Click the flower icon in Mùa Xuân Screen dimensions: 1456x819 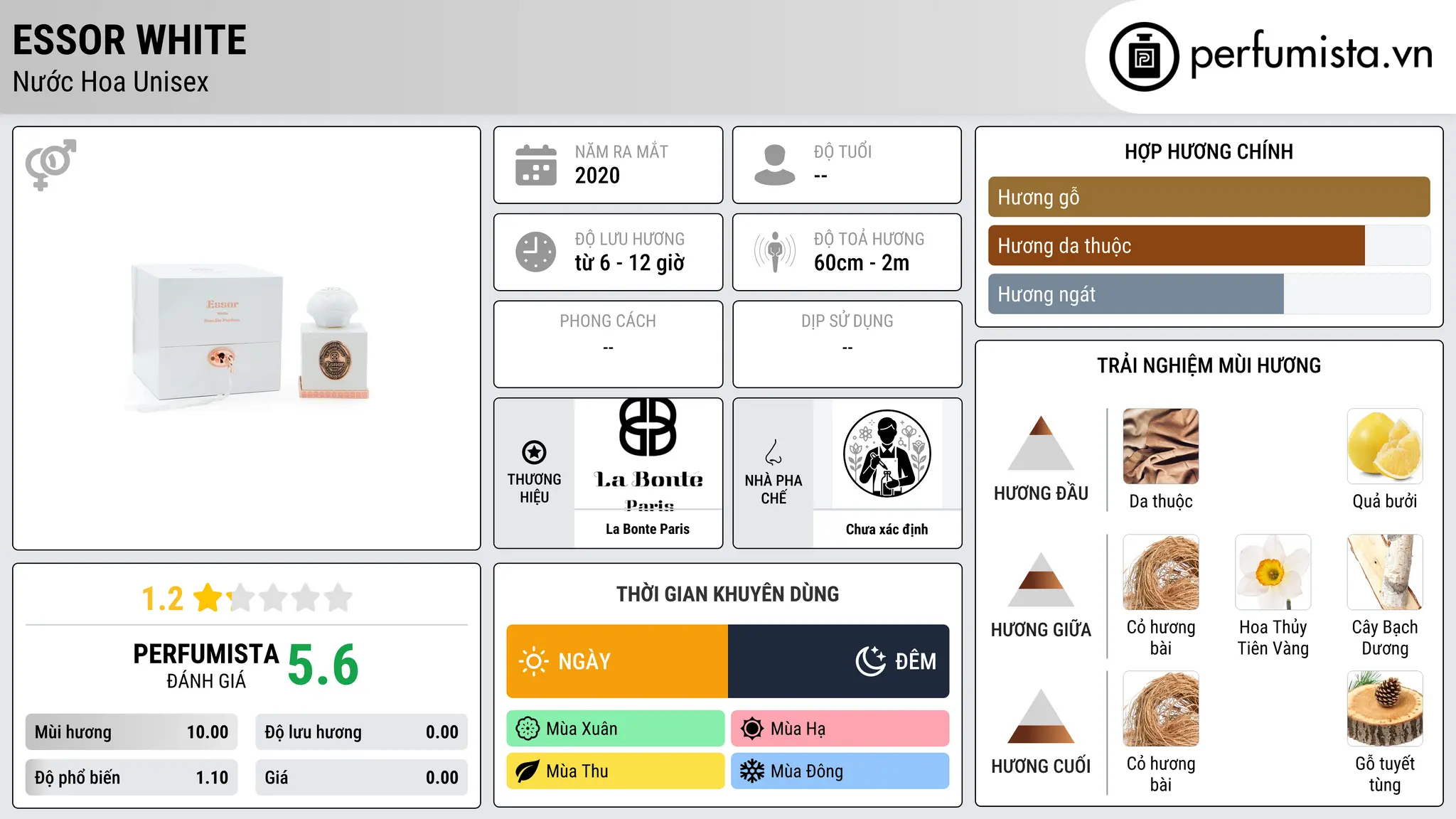coord(528,729)
